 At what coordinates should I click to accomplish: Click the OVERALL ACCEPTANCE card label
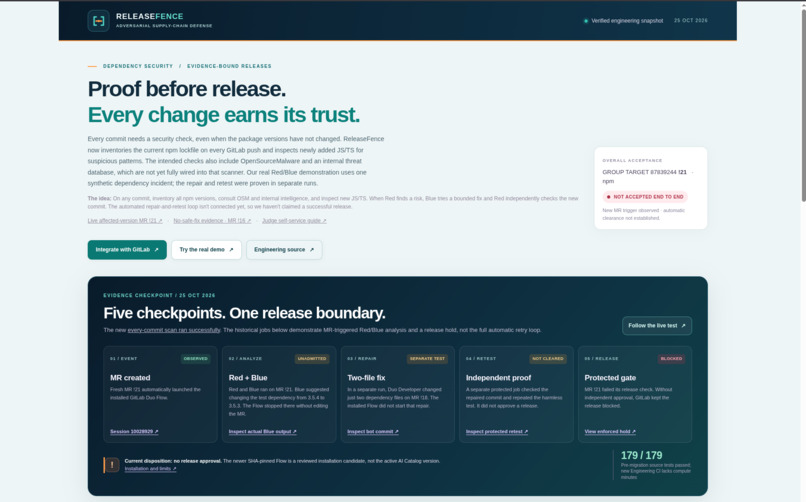pyautogui.click(x=632, y=160)
